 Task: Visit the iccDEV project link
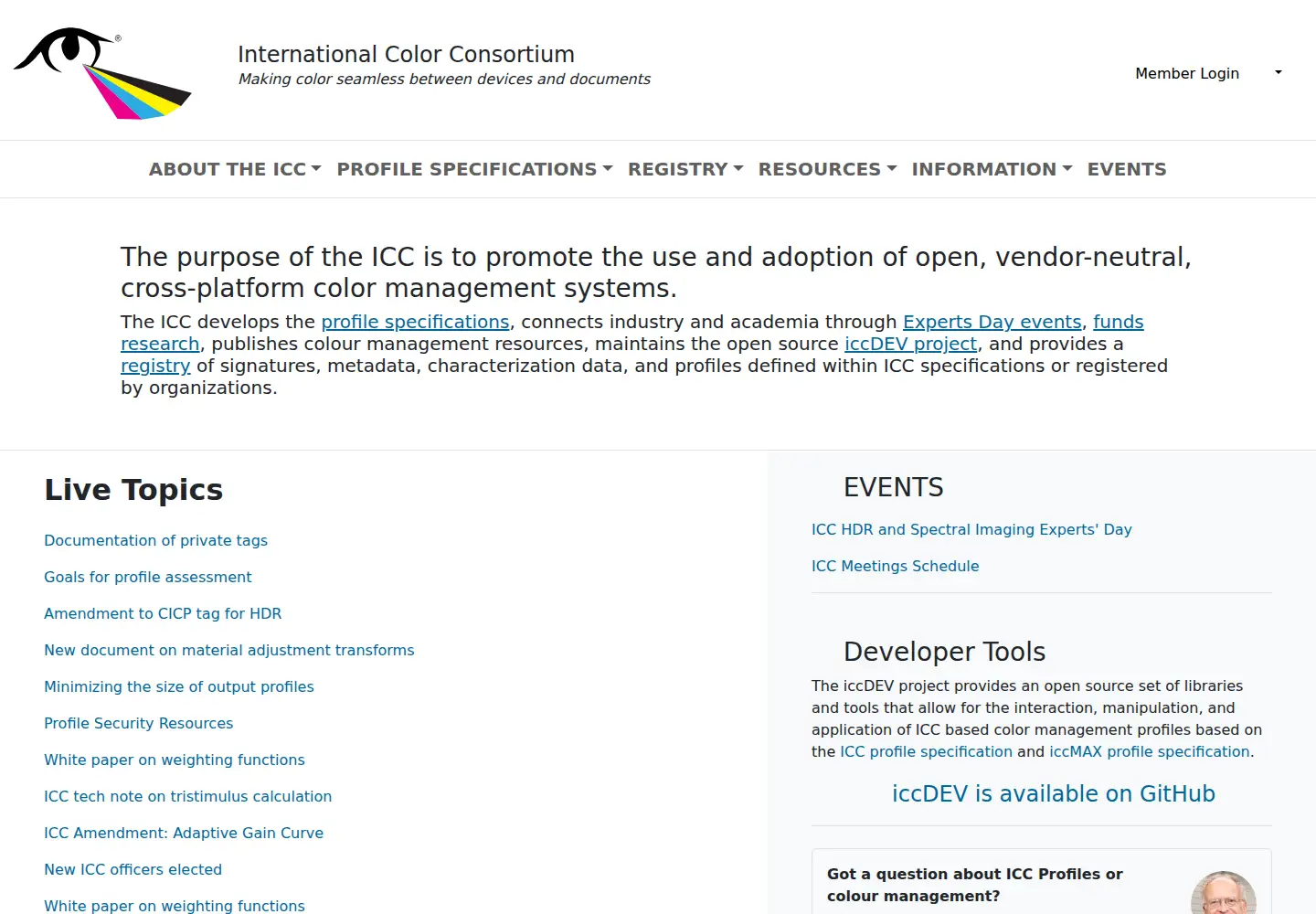coord(910,344)
